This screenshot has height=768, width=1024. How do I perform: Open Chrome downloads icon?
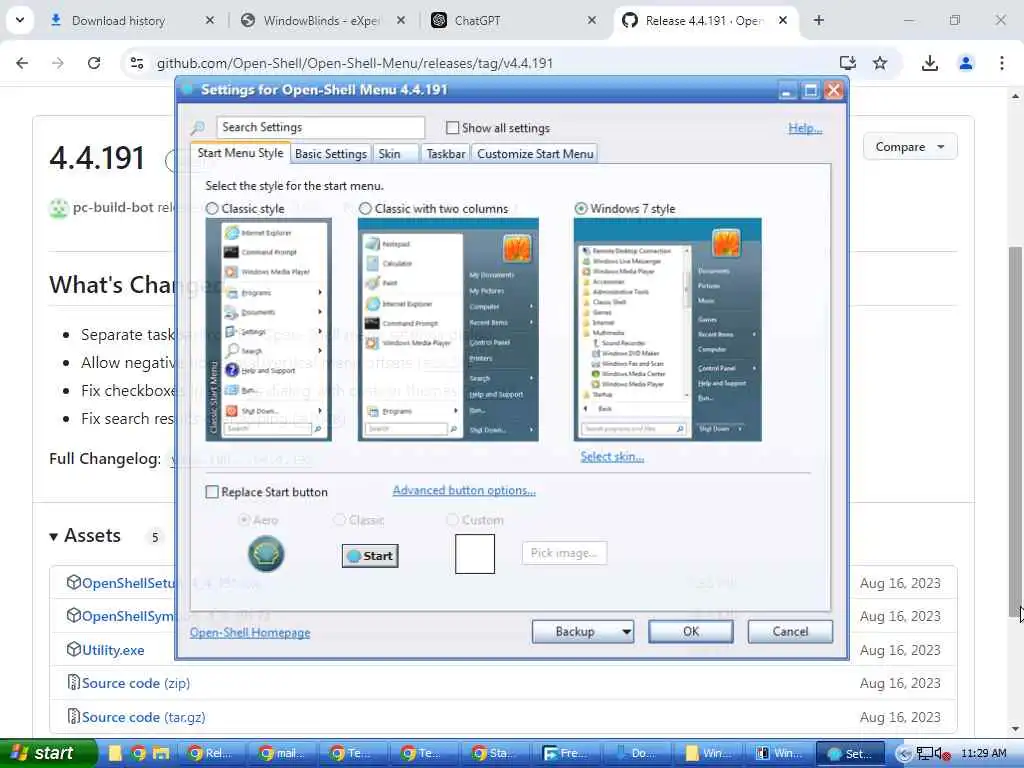tap(930, 63)
